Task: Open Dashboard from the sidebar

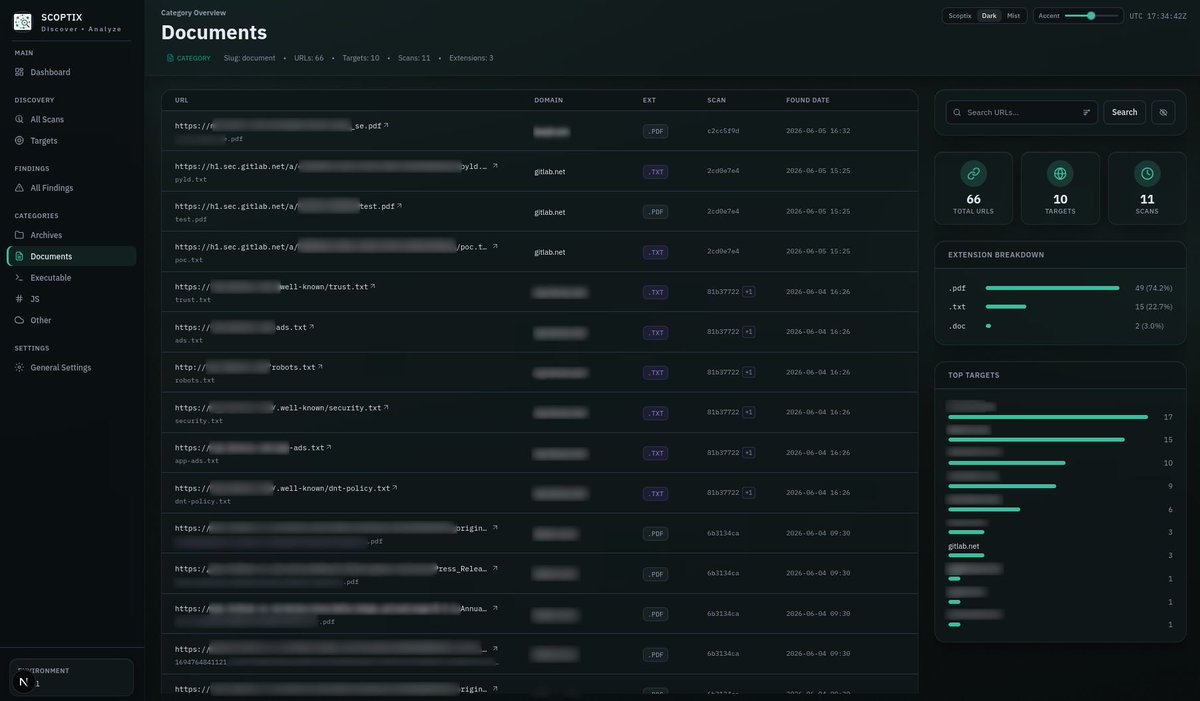Action: point(72,72)
